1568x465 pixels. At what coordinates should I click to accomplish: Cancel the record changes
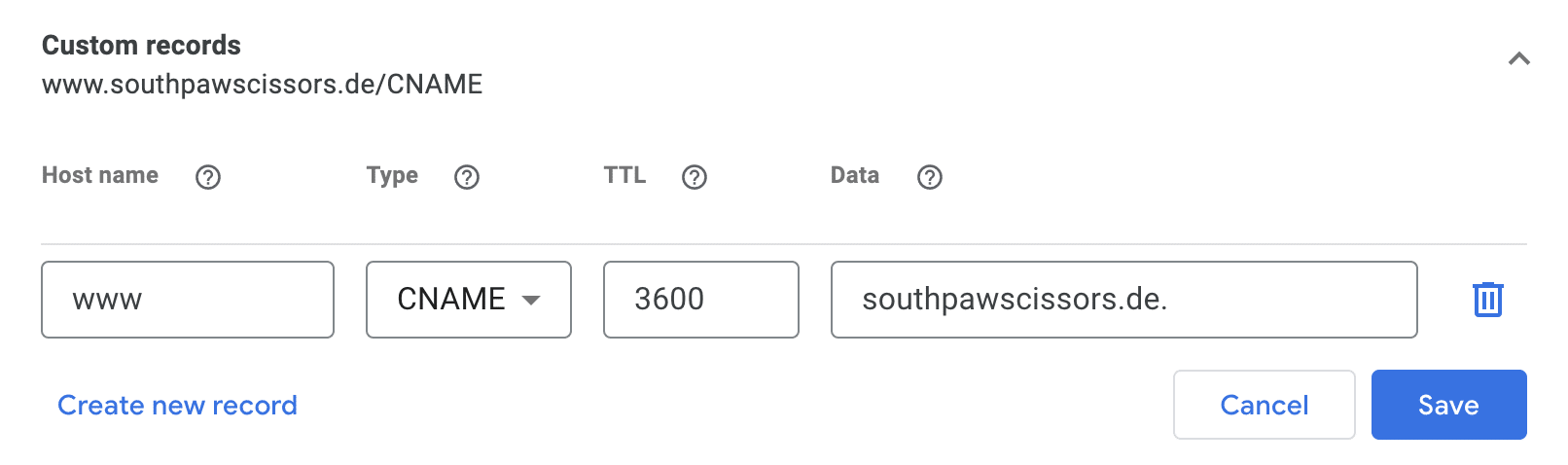click(1264, 405)
